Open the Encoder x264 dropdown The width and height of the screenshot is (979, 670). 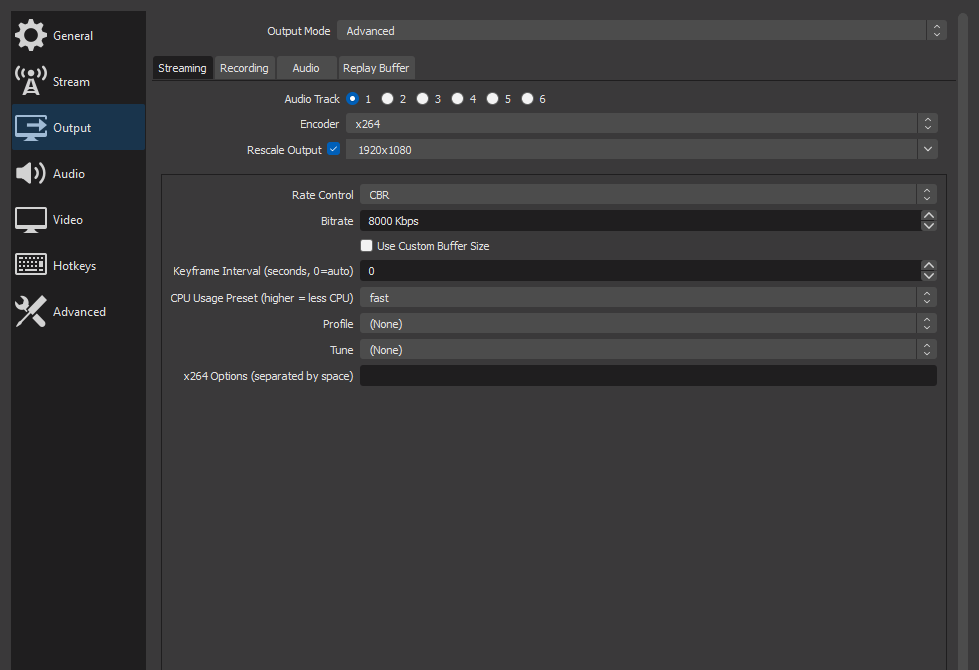click(640, 124)
